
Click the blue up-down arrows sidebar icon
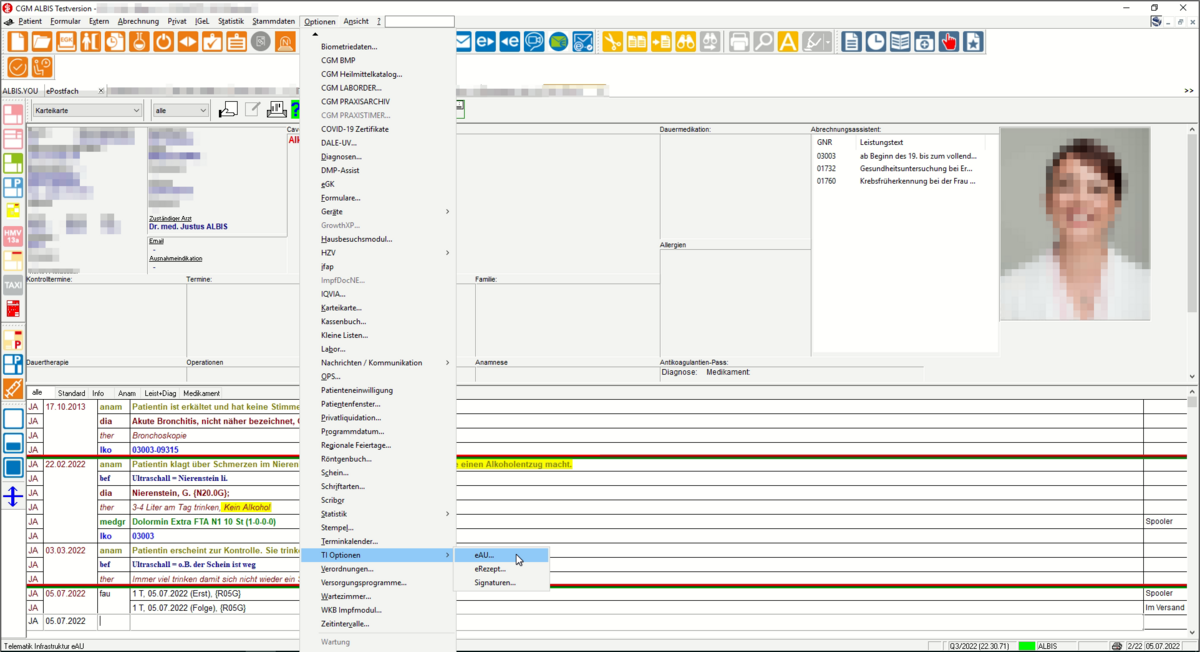(13, 496)
